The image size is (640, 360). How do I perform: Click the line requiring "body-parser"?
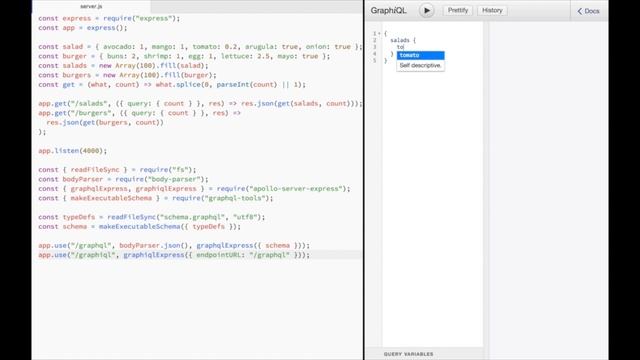pos(123,179)
